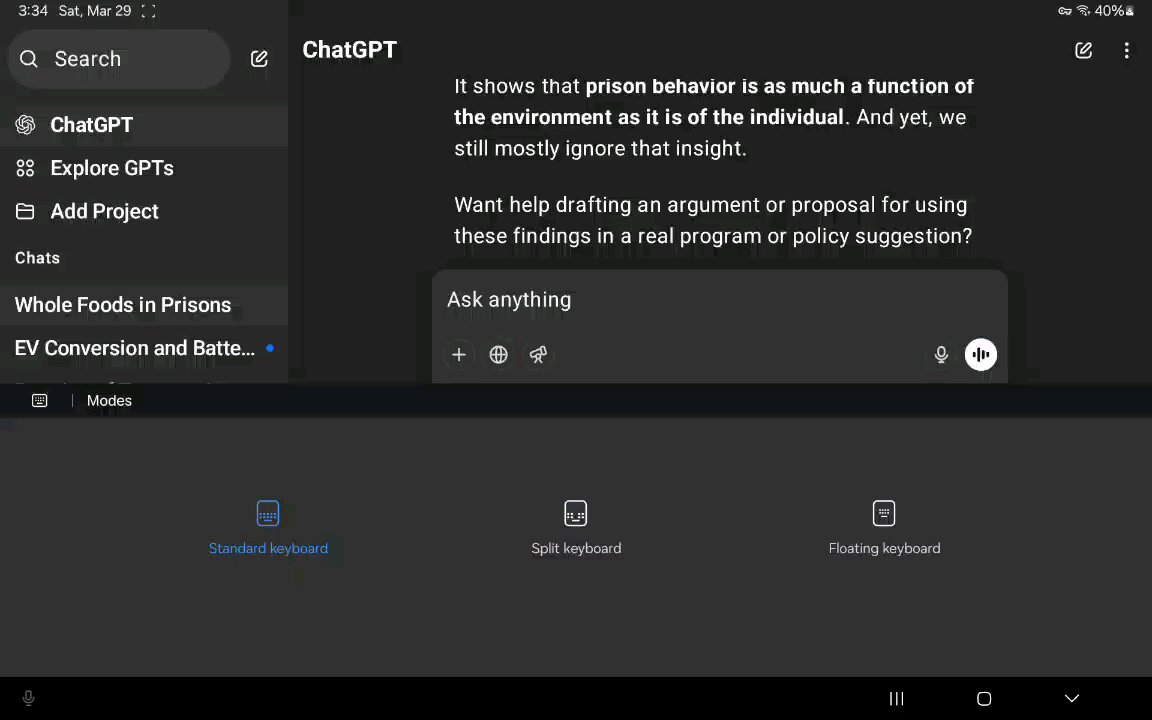This screenshot has width=1152, height=720.
Task: Tap the screenshot frame icon in status bar
Action: pyautogui.click(x=148, y=11)
